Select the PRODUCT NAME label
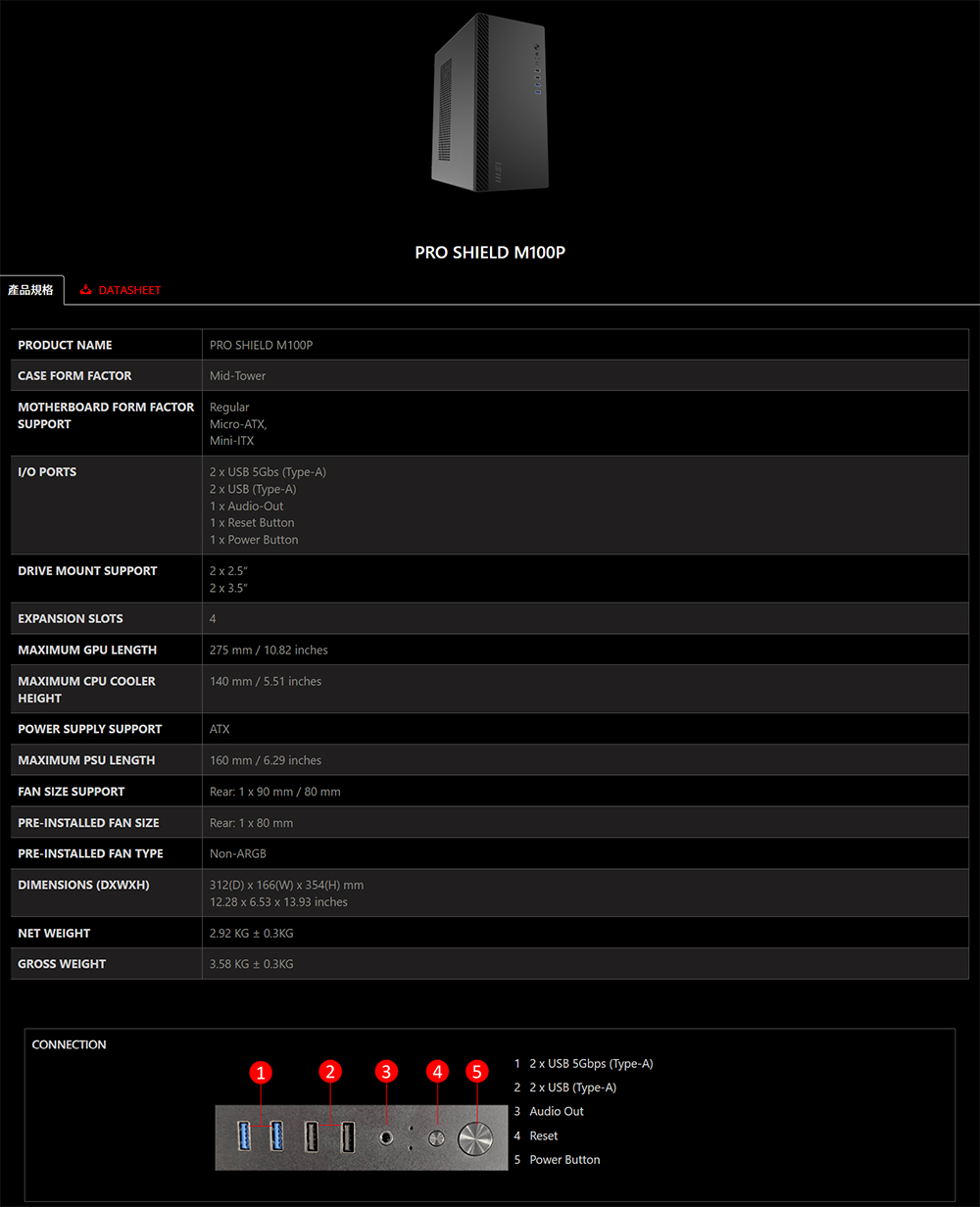The width and height of the screenshot is (980, 1207). click(65, 345)
